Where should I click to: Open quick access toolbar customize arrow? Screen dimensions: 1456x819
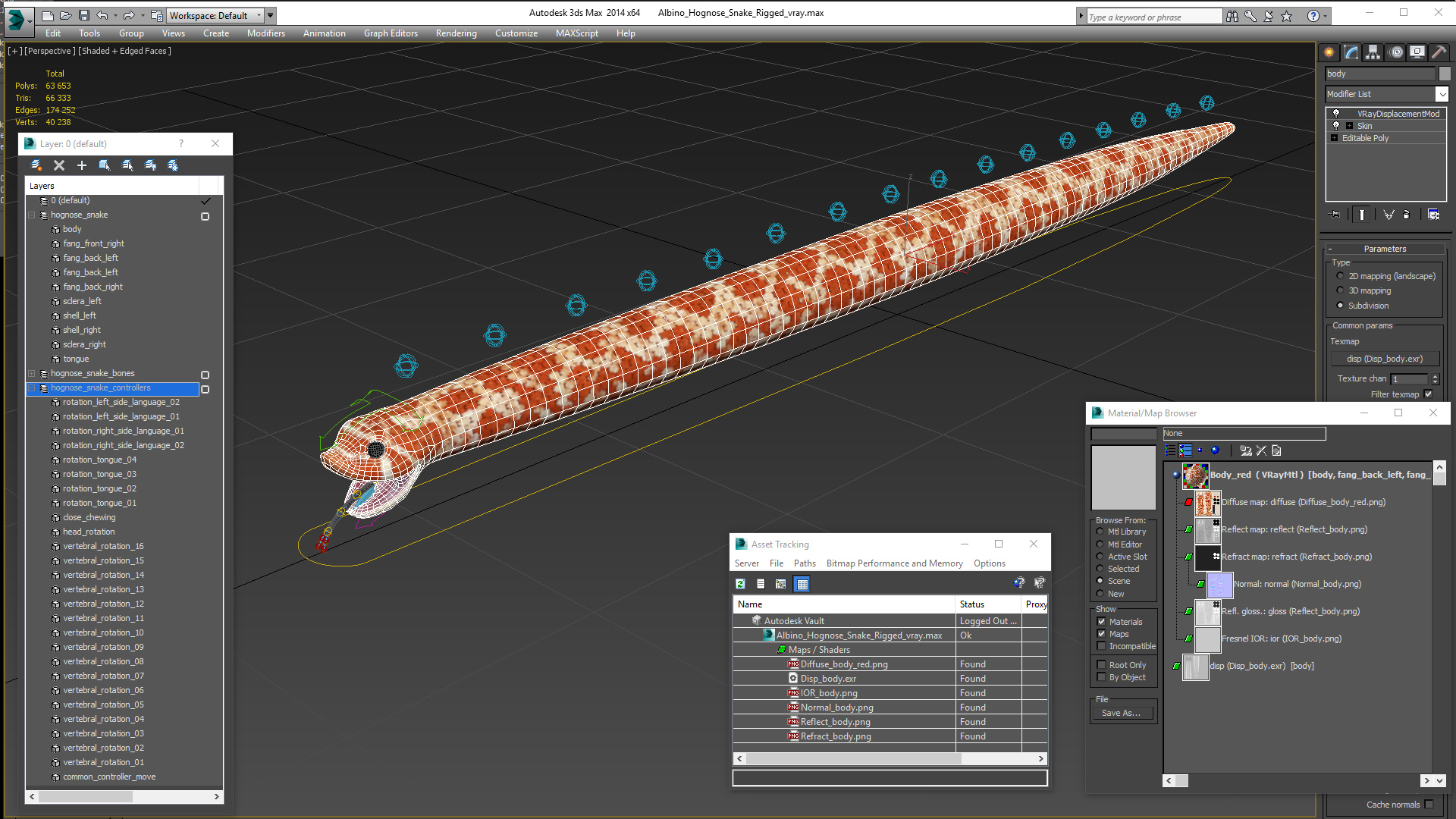[271, 15]
